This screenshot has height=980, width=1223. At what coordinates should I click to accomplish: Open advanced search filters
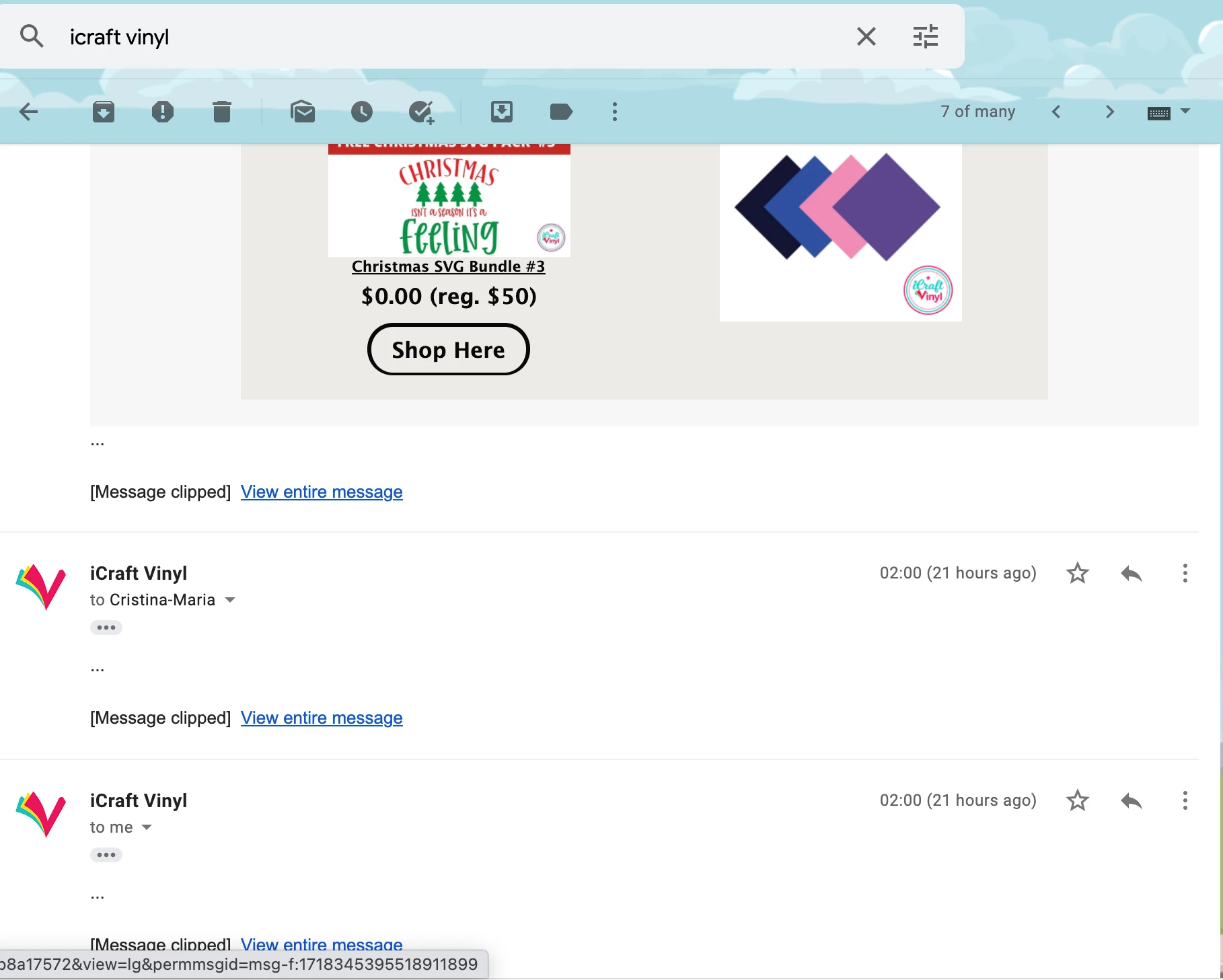(926, 36)
